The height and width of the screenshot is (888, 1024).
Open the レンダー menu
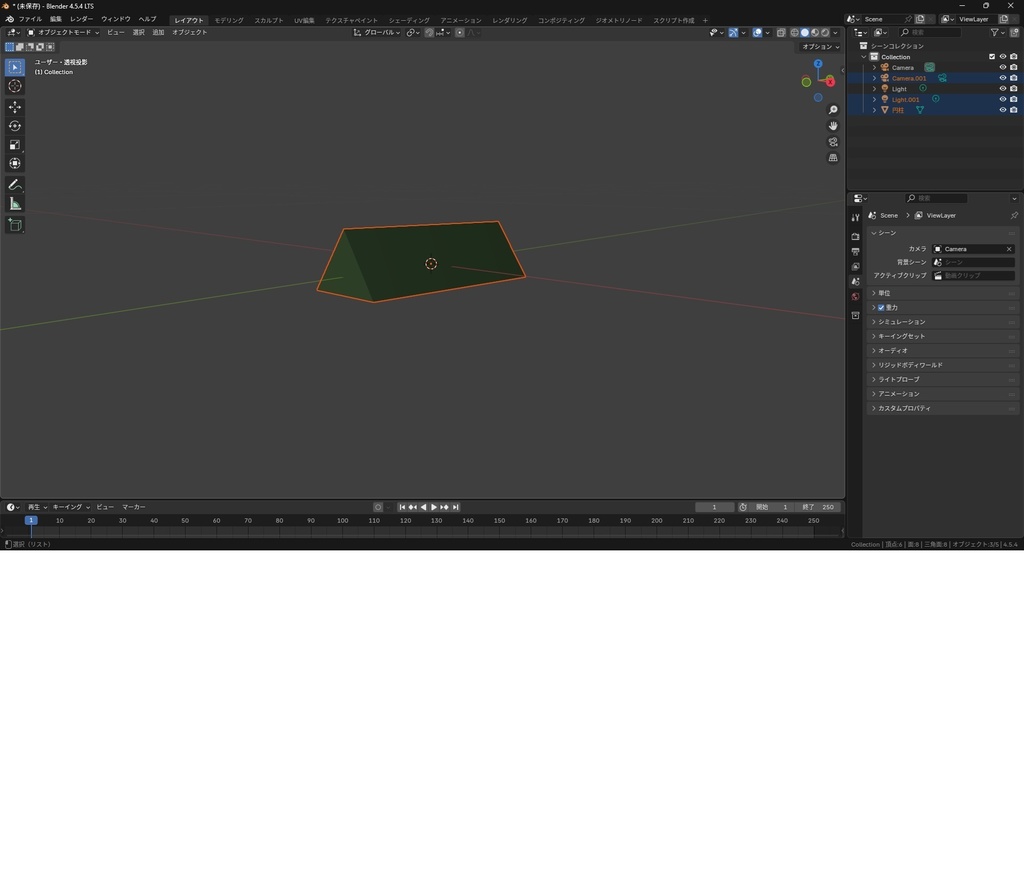point(82,20)
